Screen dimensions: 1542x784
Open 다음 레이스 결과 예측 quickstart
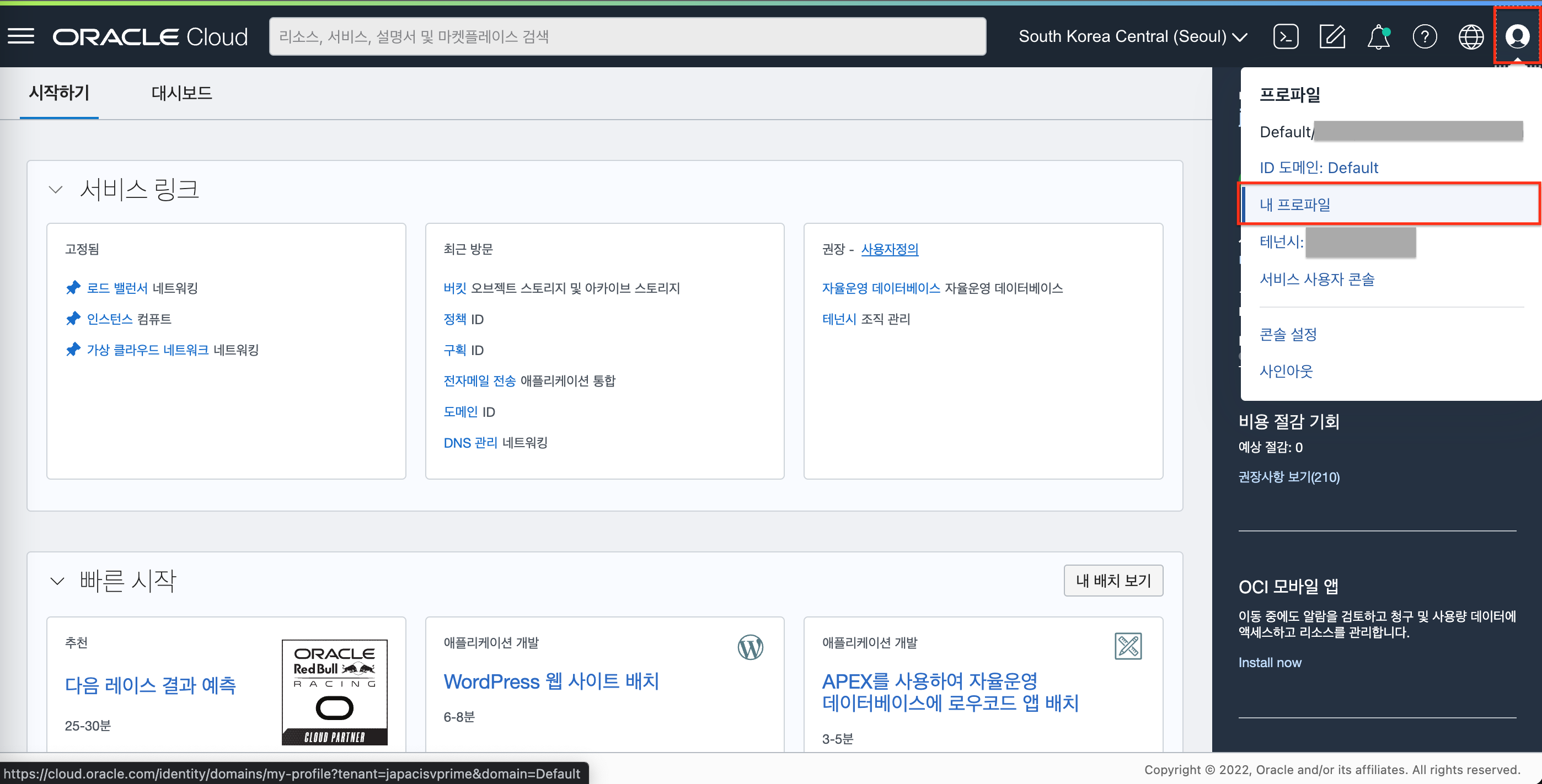point(150,685)
